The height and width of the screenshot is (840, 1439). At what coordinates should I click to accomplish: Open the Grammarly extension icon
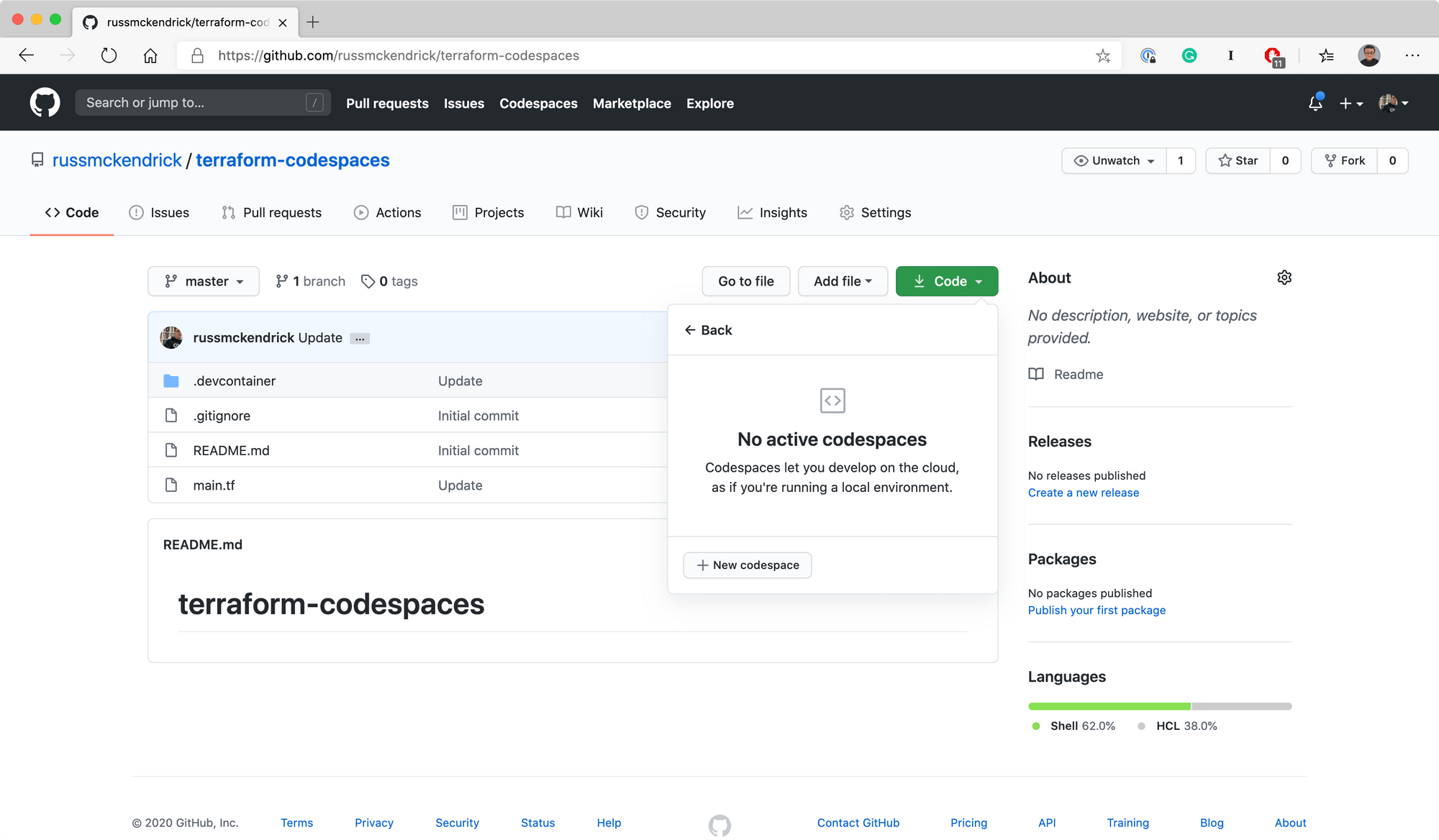(1189, 55)
